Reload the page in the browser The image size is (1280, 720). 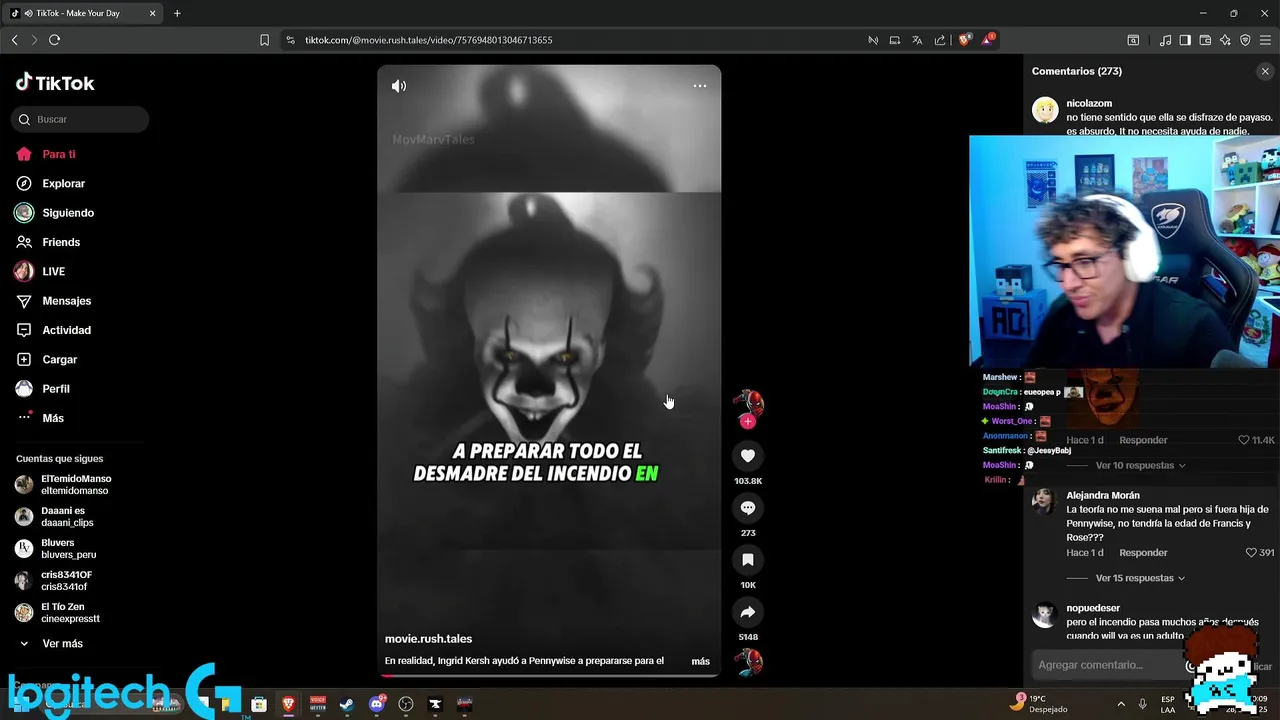[x=54, y=40]
